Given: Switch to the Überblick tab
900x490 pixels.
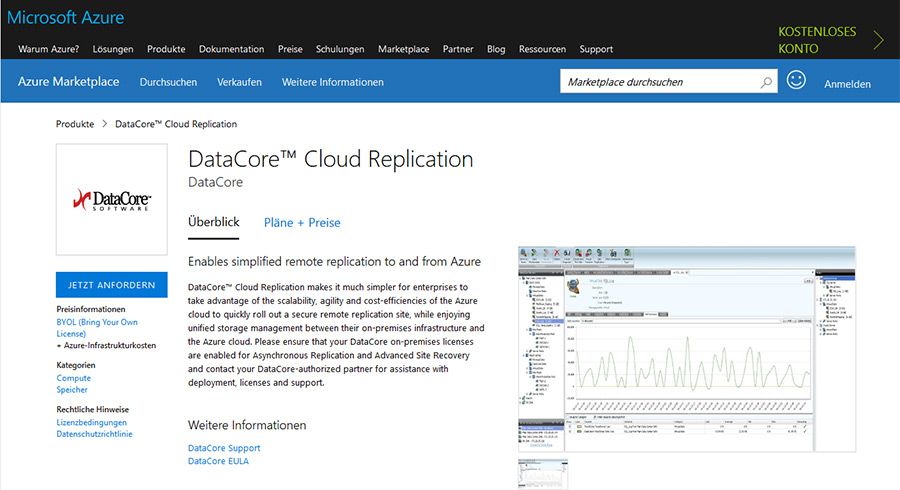Looking at the screenshot, I should [214, 223].
